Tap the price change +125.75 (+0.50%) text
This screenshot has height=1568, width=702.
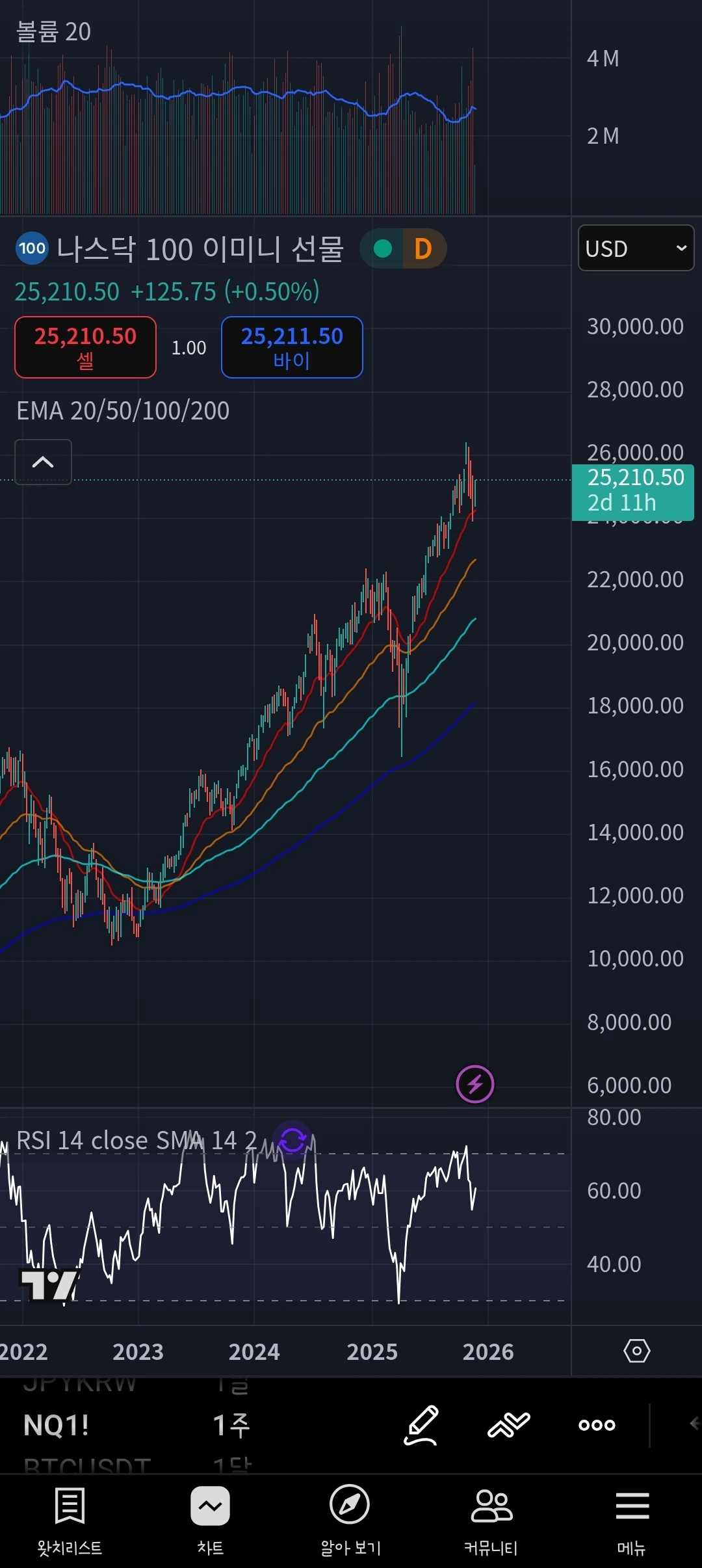coord(225,291)
